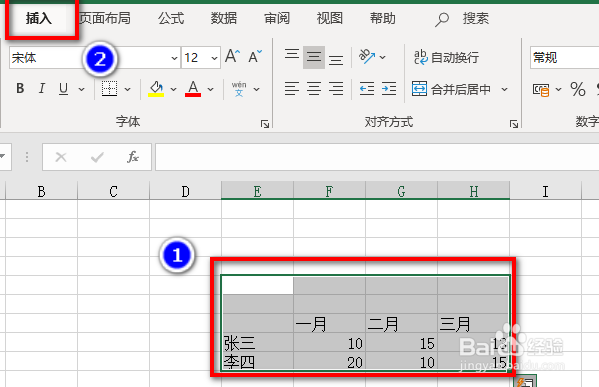Toggle 自动换行 wrap text
Screen dimensions: 599x387
point(446,57)
